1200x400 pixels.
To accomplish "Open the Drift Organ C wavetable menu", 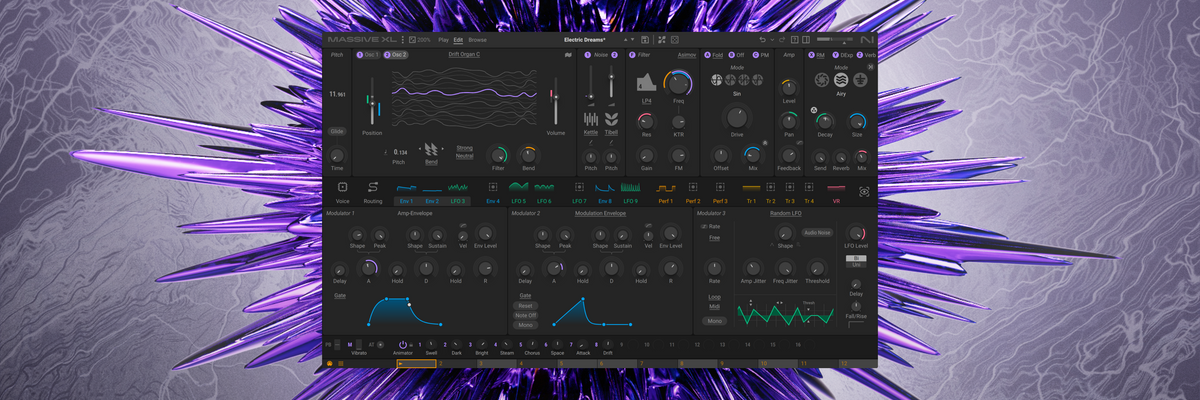I will [464, 54].
